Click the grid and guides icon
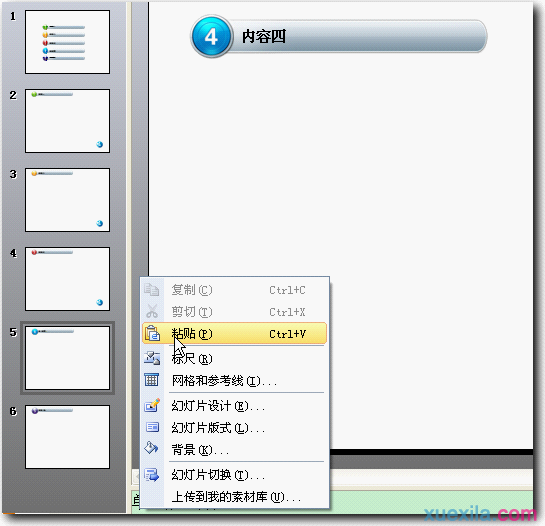The height and width of the screenshot is (526, 545). click(x=152, y=380)
